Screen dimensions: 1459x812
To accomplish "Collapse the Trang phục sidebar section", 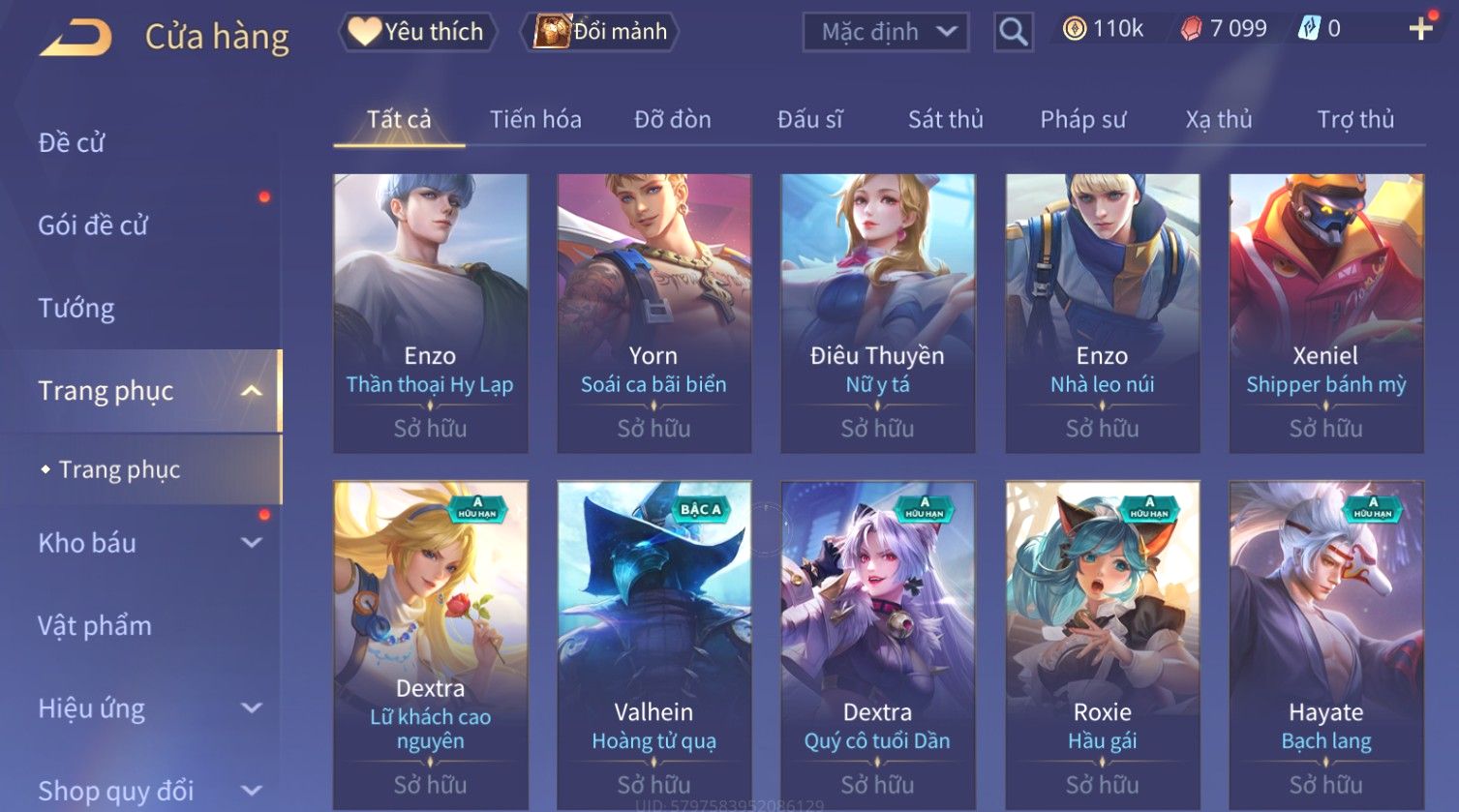I will click(252, 391).
